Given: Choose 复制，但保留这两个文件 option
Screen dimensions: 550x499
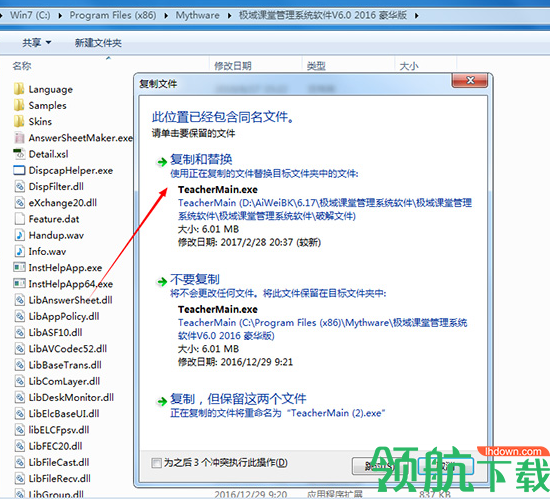Looking at the screenshot, I should coord(238,399).
